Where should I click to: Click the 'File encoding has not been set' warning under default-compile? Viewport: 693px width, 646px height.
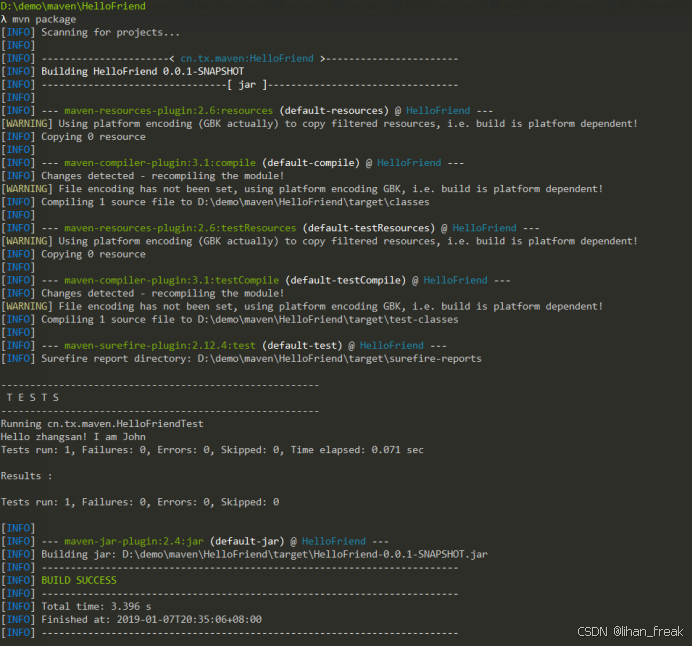331,189
